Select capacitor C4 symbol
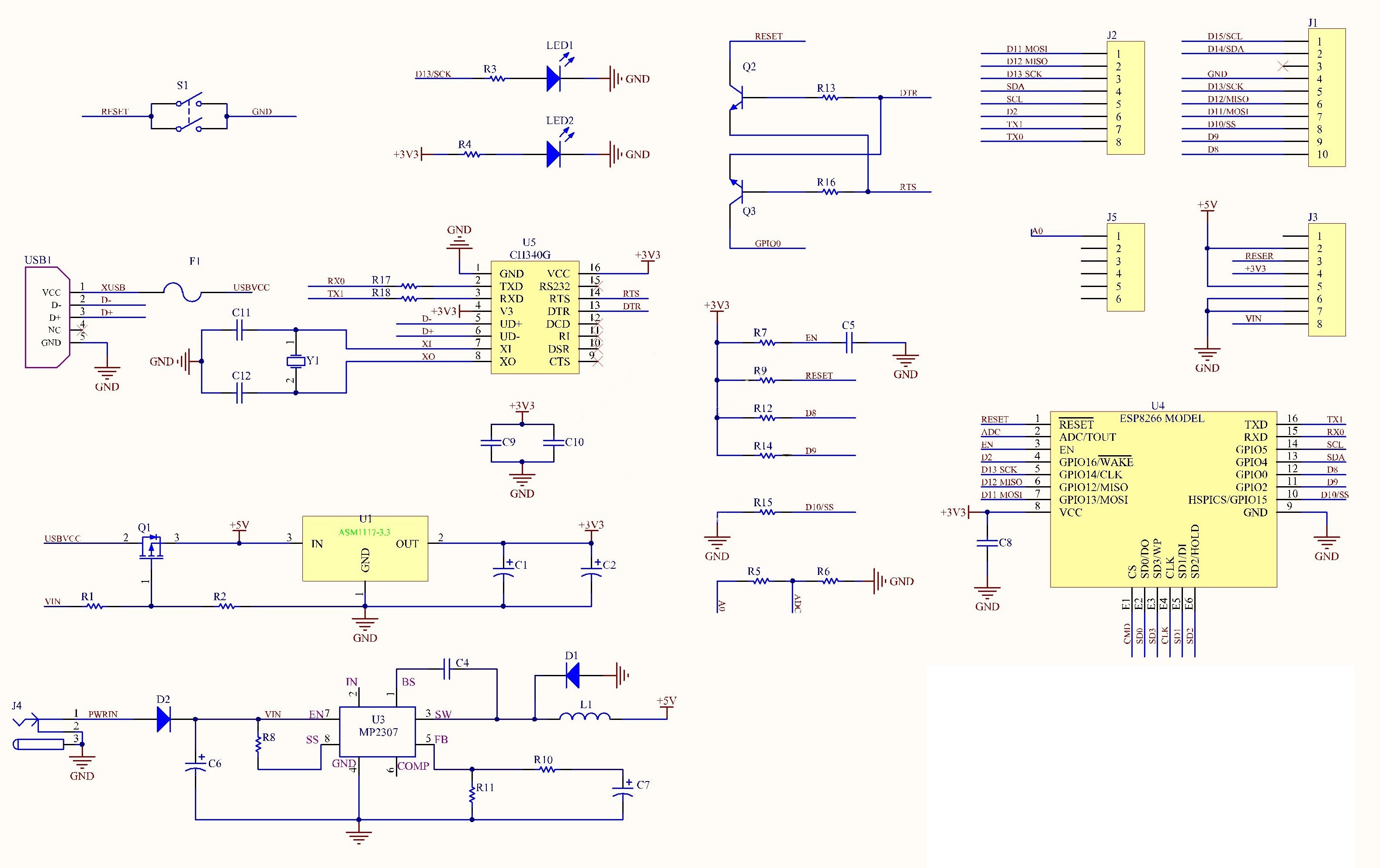This screenshot has width=1380, height=868. click(x=447, y=669)
